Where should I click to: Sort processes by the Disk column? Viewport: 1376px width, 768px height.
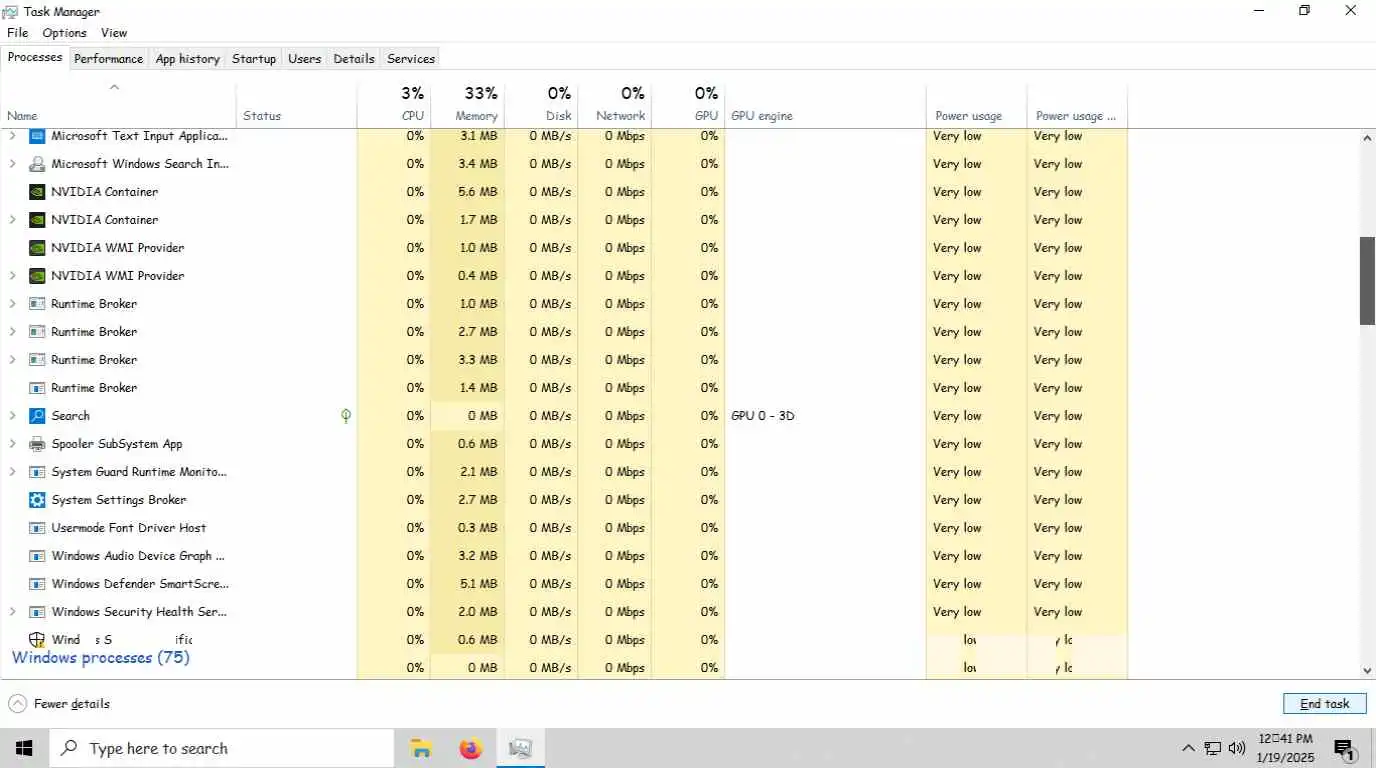pyautogui.click(x=542, y=104)
